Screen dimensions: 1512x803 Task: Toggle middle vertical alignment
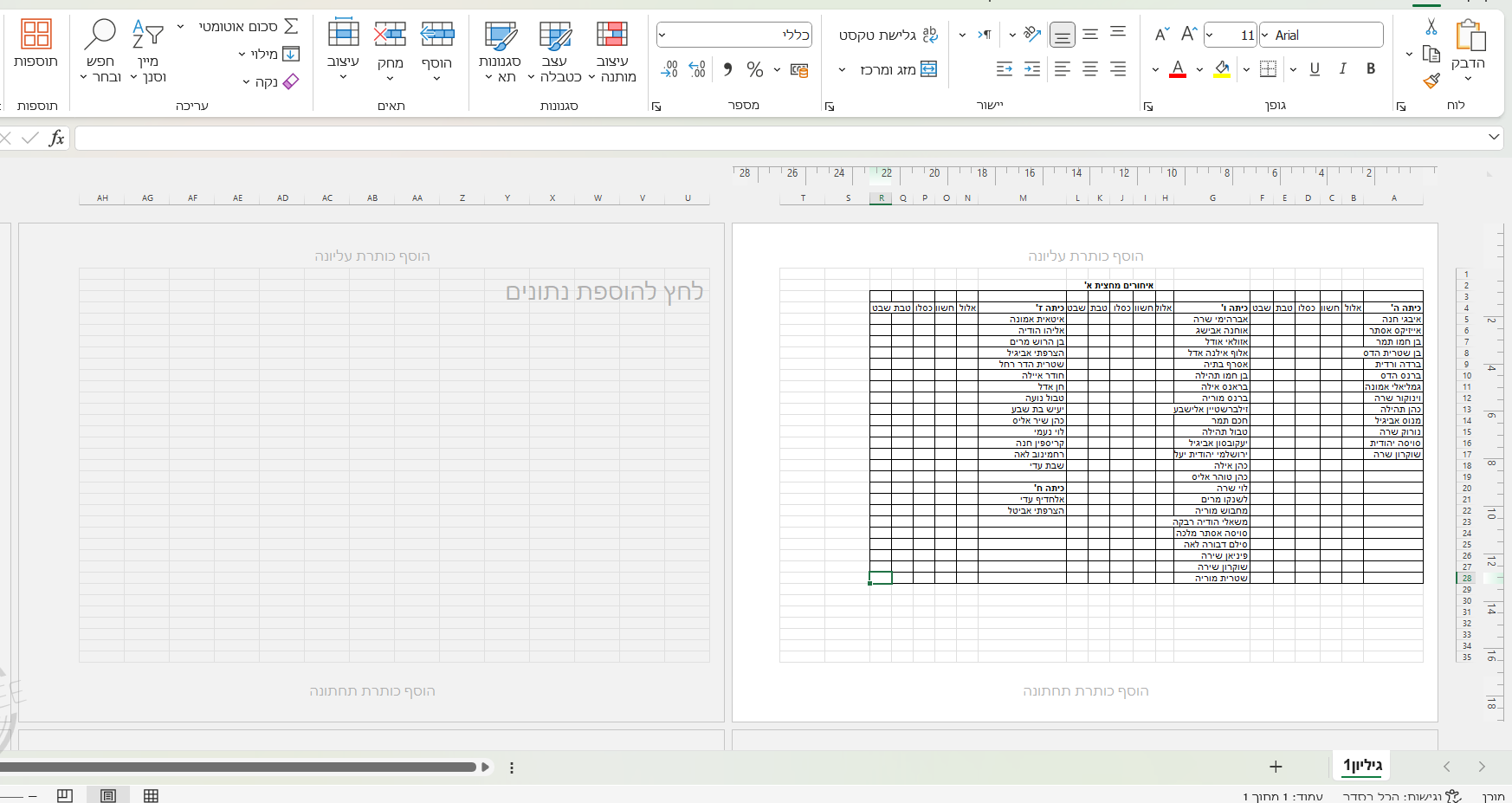coord(1090,35)
